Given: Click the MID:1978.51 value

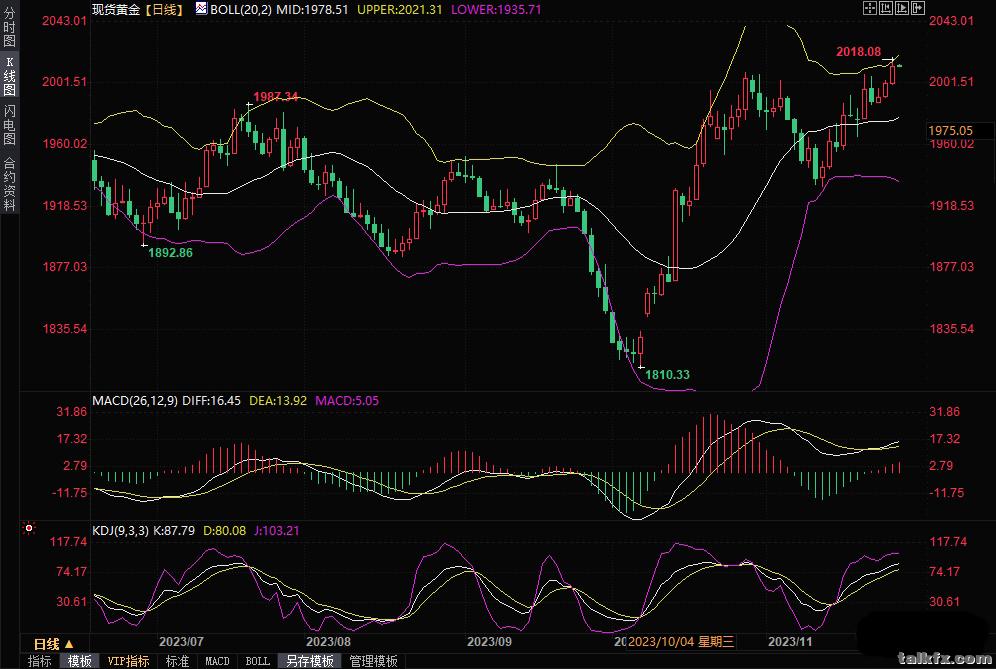Looking at the screenshot, I should (312, 10).
